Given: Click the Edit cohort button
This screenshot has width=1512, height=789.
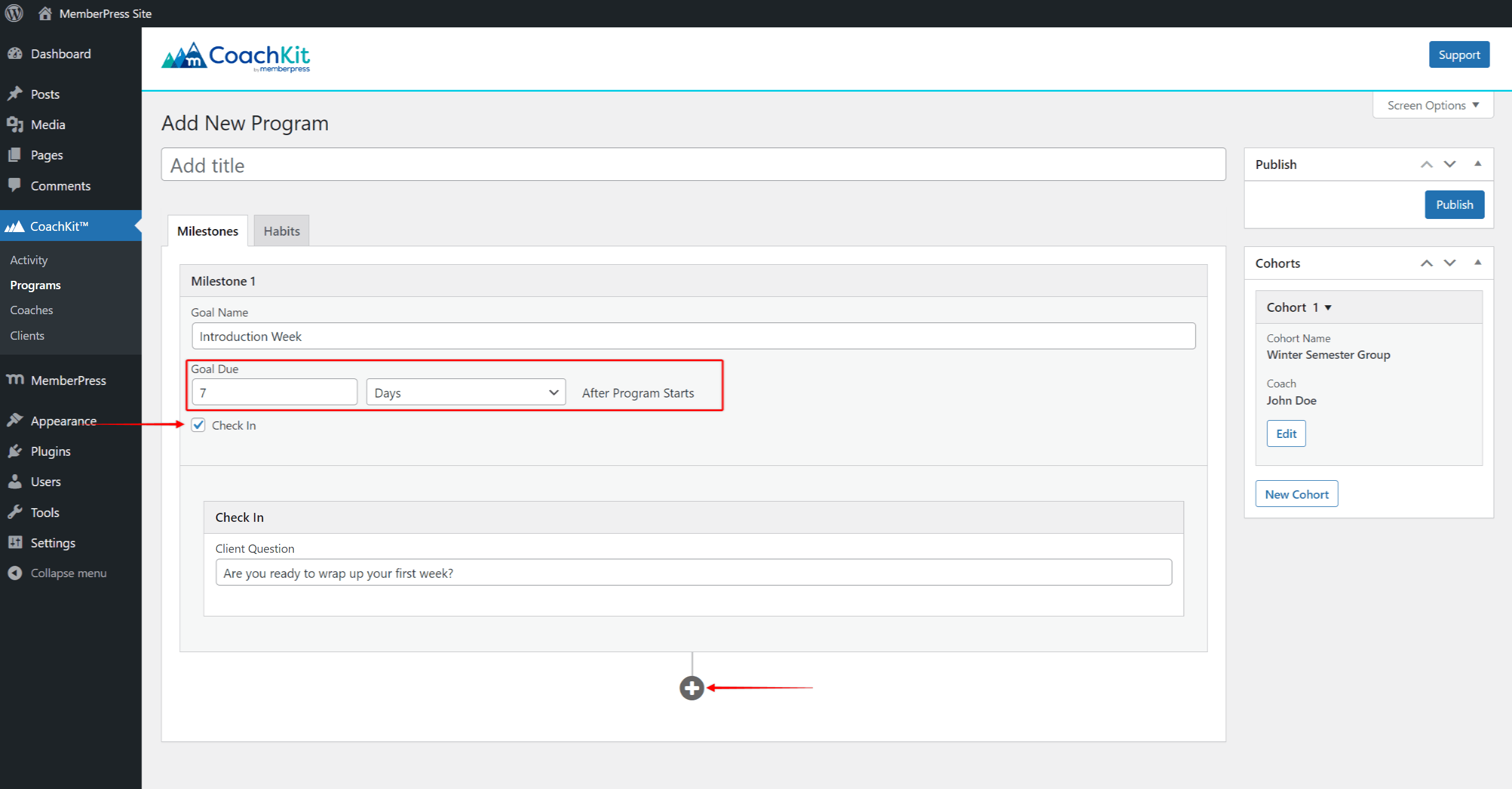Looking at the screenshot, I should click(x=1286, y=432).
